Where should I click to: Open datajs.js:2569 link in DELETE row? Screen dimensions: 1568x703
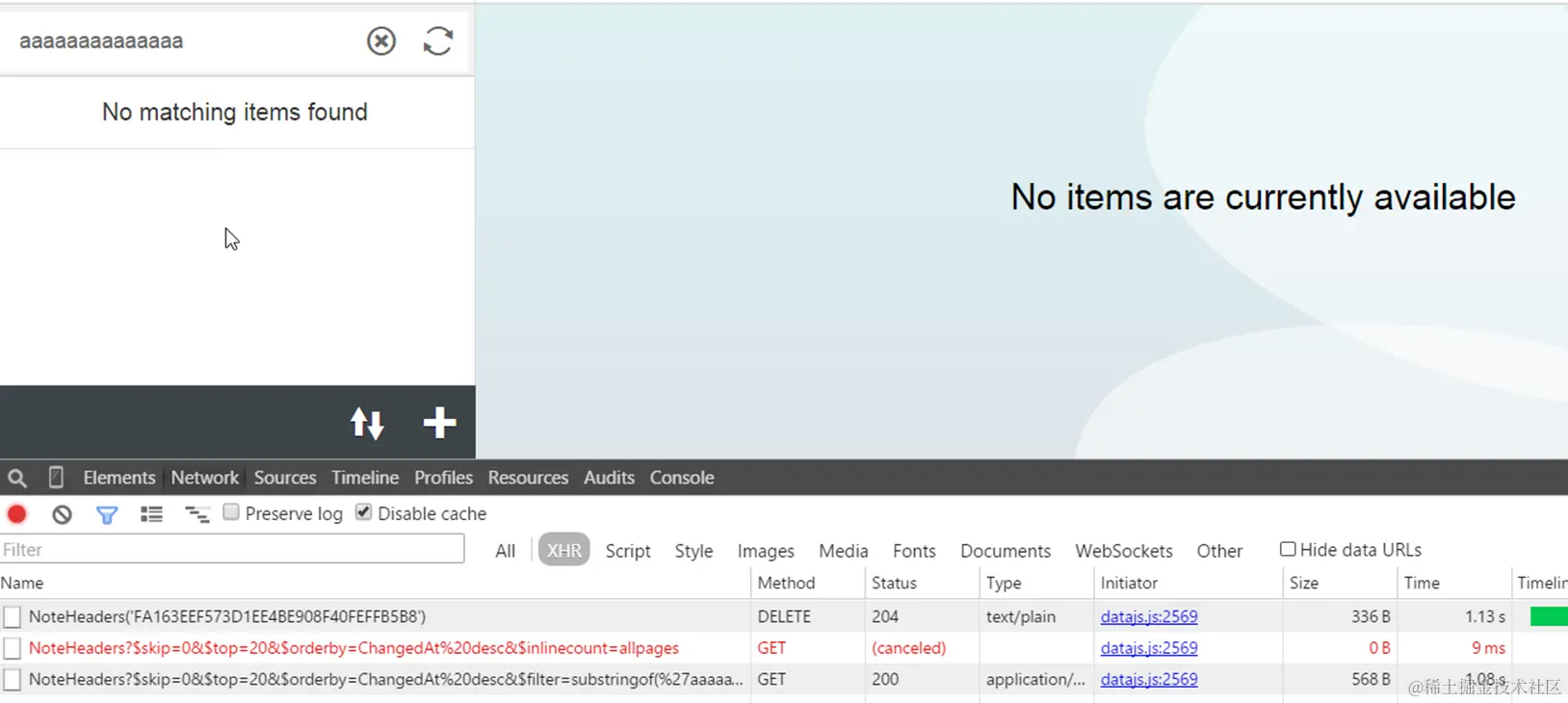(x=1149, y=616)
